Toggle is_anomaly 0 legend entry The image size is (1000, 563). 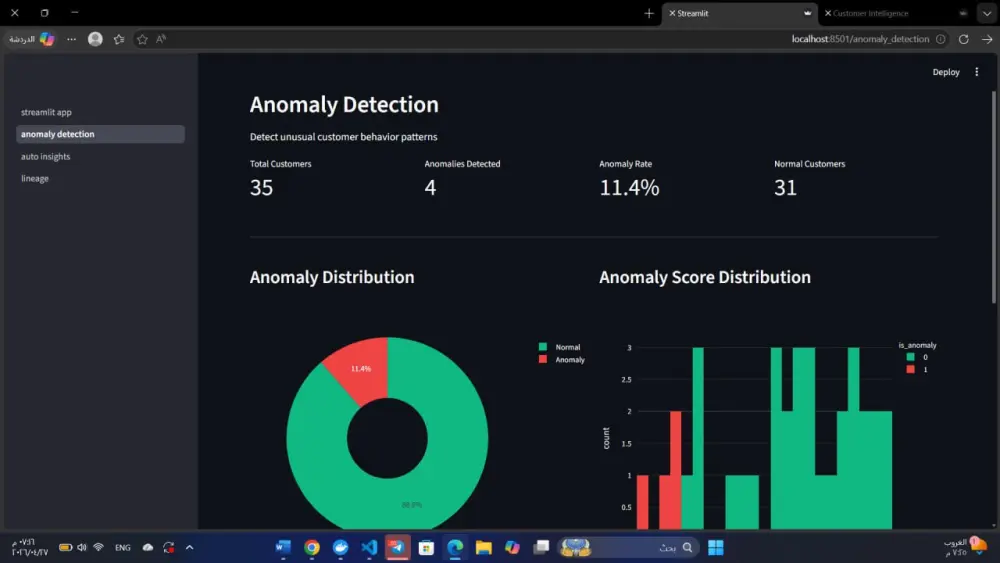point(917,357)
